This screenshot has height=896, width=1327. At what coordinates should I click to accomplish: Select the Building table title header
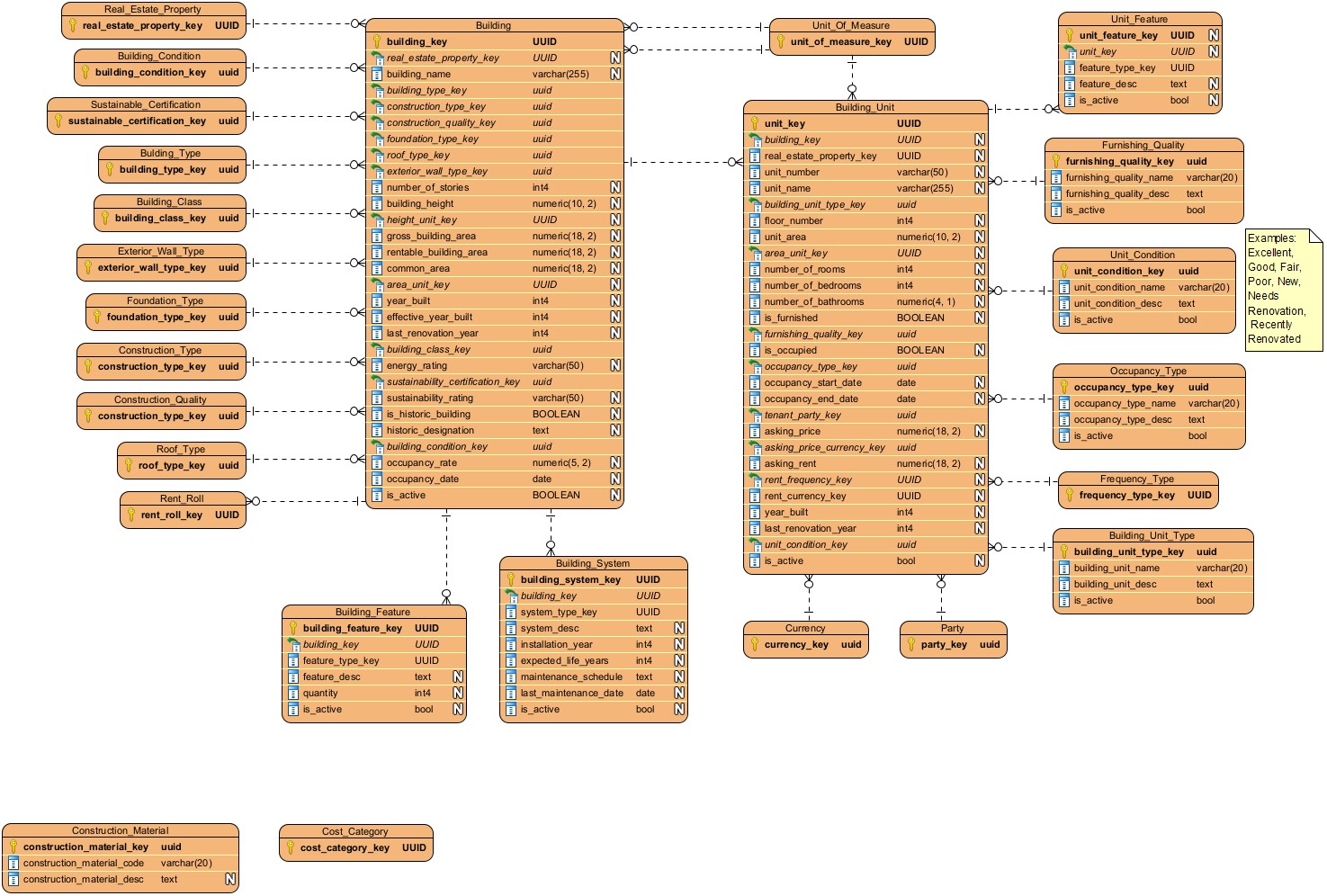click(x=493, y=25)
